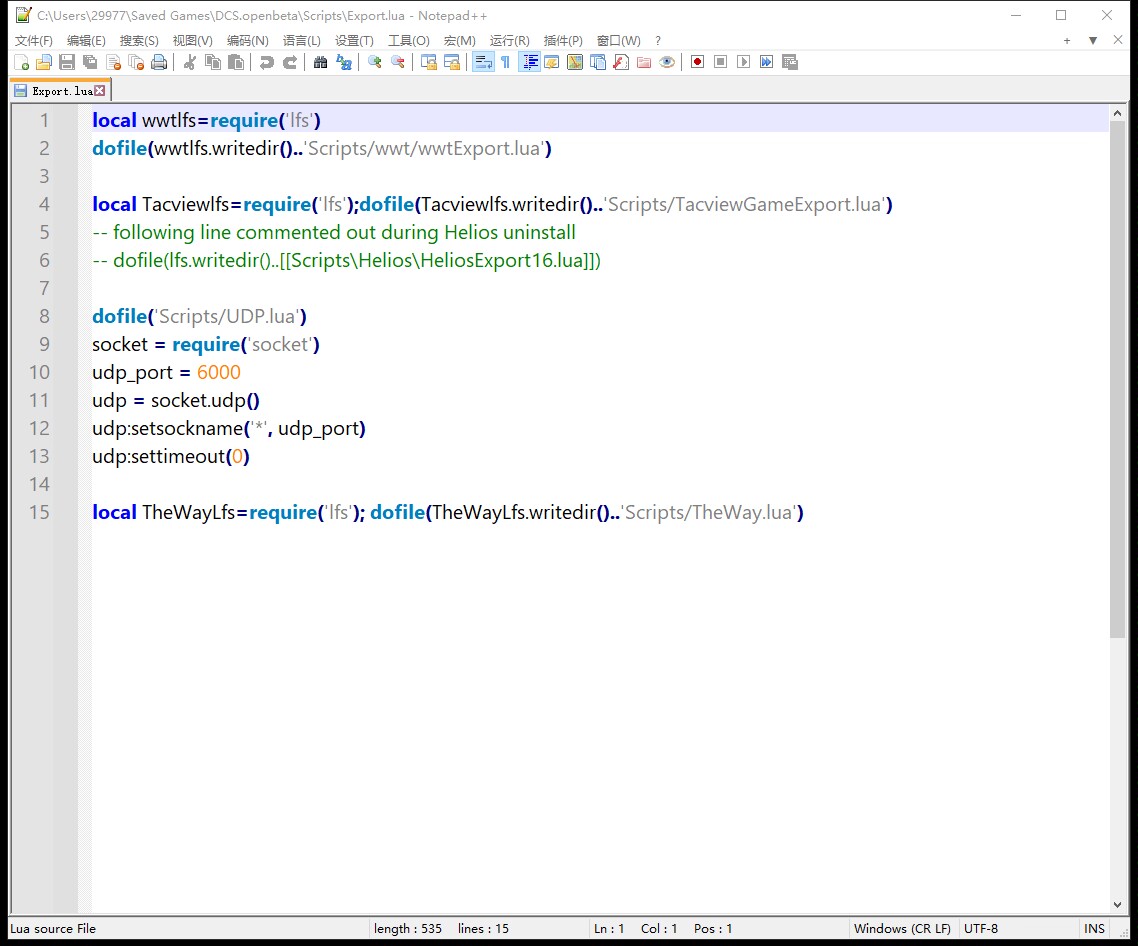
Task: Run macro multiple times via its toolbar icon
Action: (765, 62)
